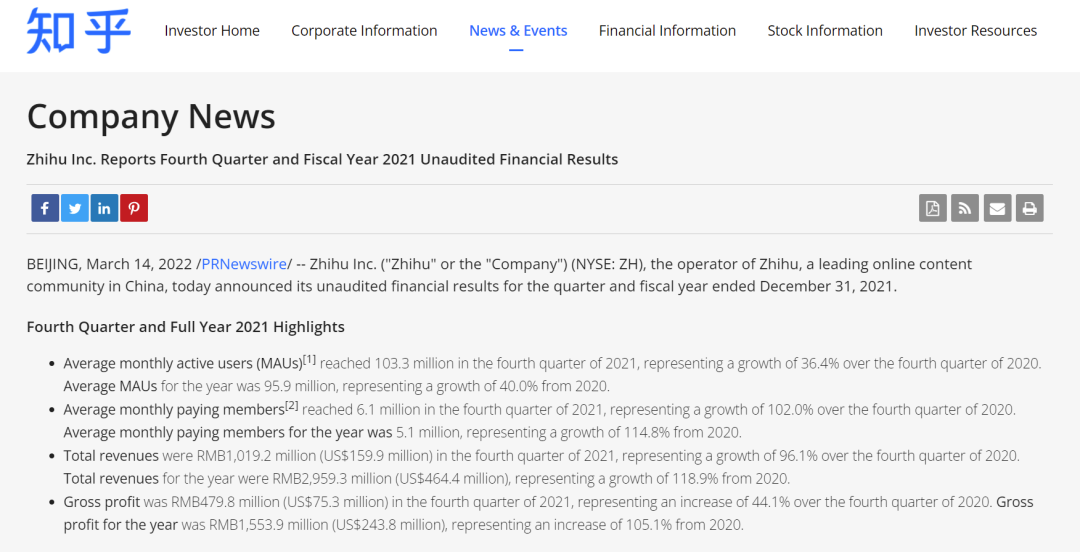Click footnote [2] beside paying members

(x=292, y=405)
